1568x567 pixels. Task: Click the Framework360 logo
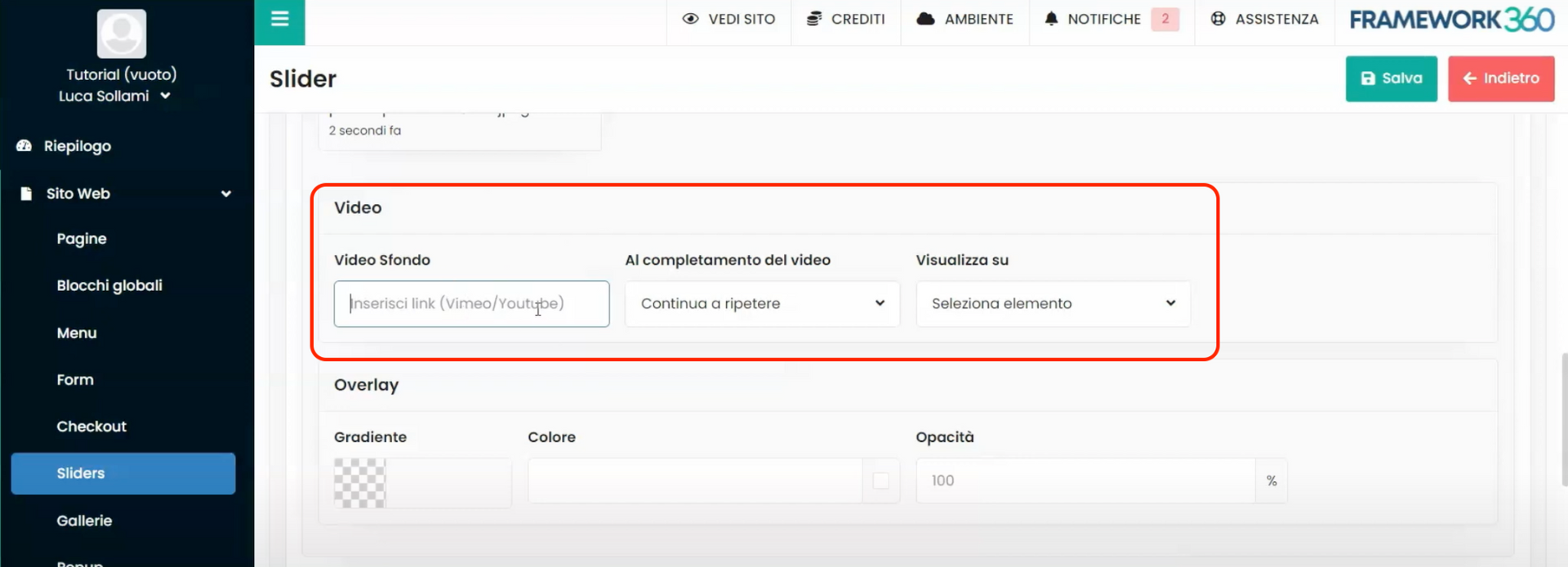(1451, 20)
